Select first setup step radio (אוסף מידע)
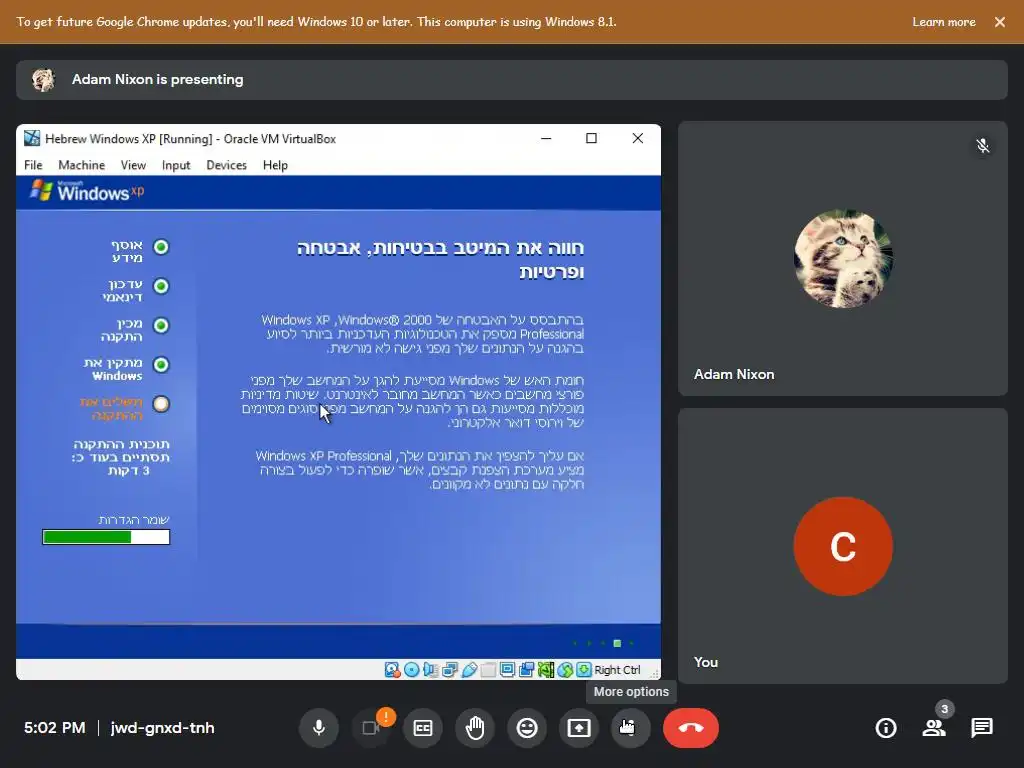Viewport: 1024px width, 768px height. 161,247
